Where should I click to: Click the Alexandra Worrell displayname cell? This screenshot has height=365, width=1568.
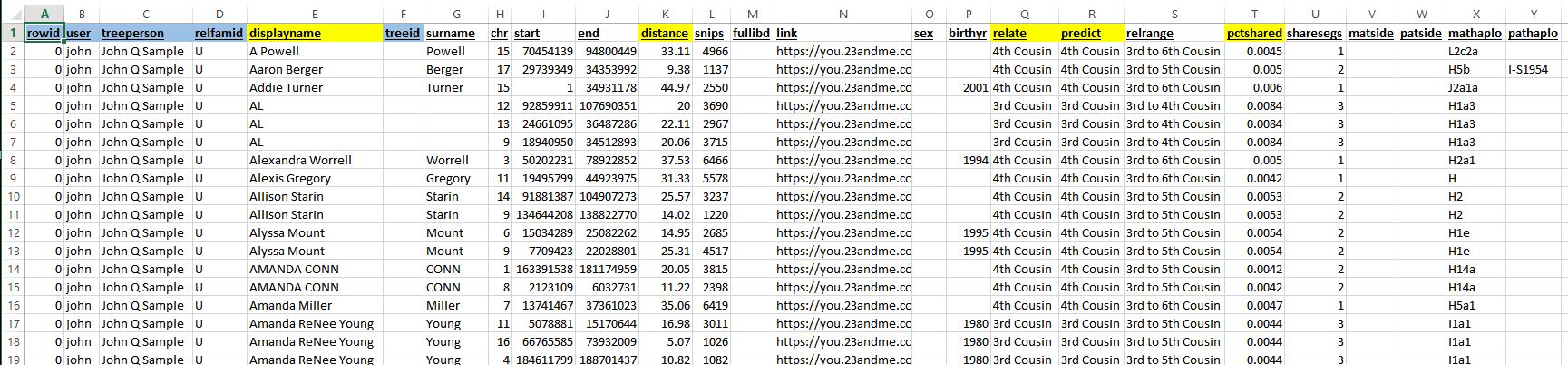coord(314,160)
